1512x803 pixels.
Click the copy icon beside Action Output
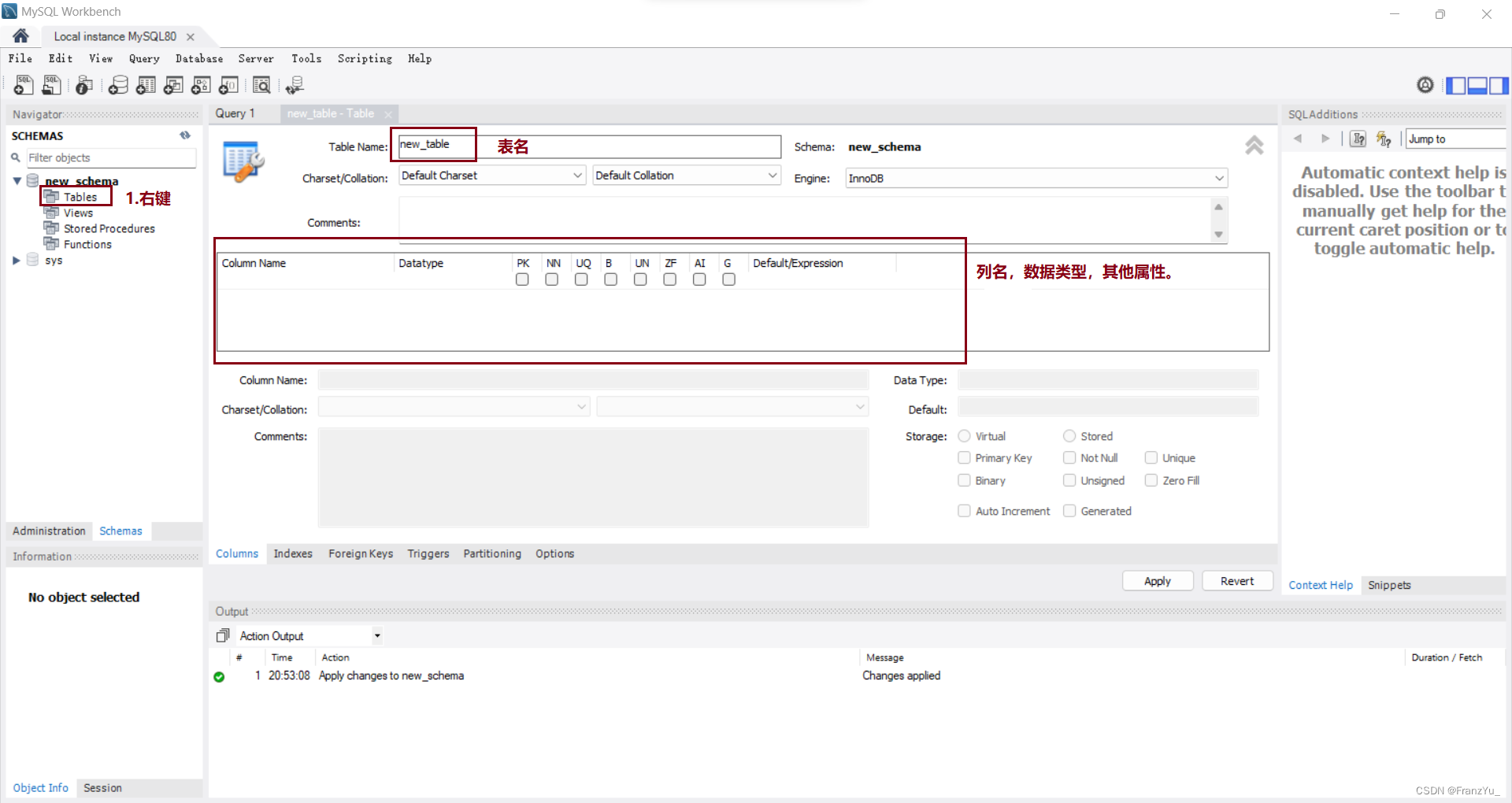pyautogui.click(x=223, y=635)
